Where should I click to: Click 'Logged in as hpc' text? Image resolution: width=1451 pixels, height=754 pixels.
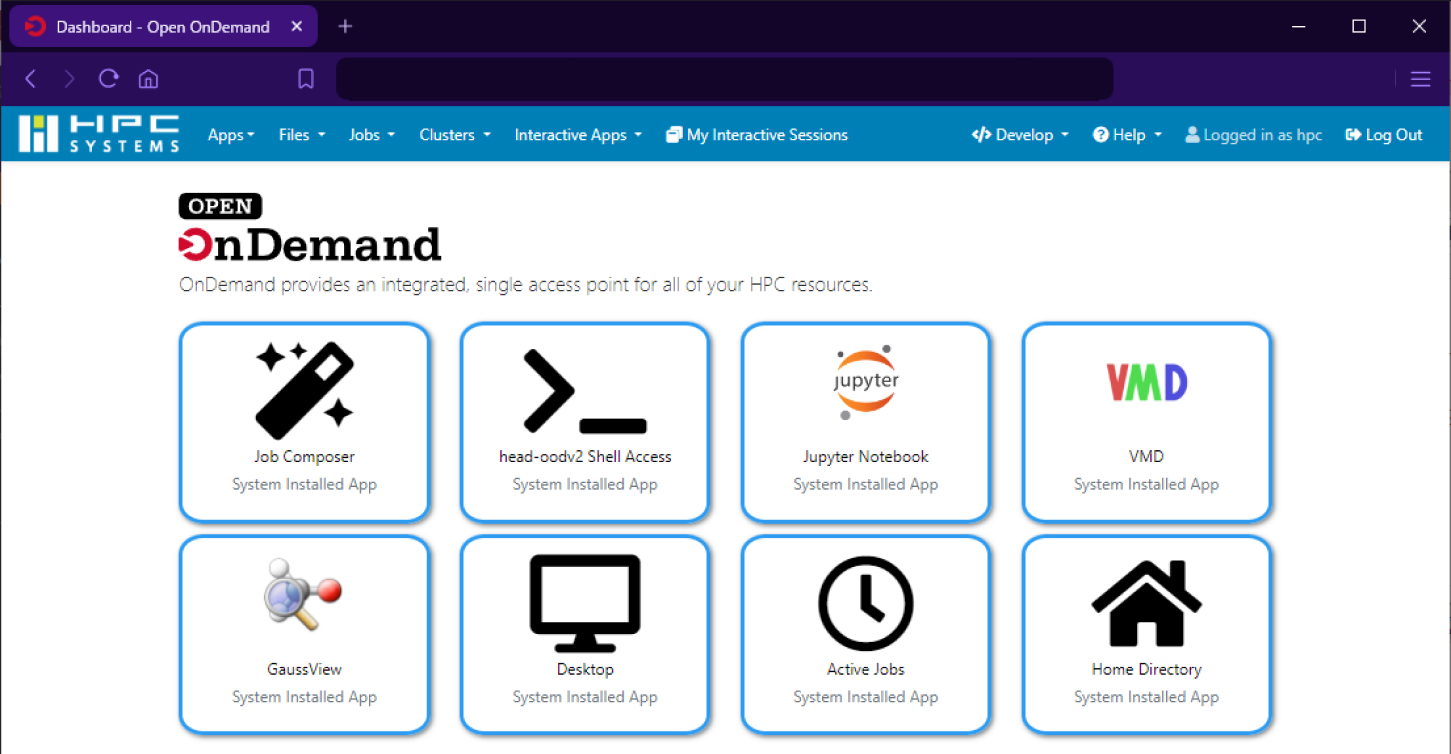[1254, 135]
